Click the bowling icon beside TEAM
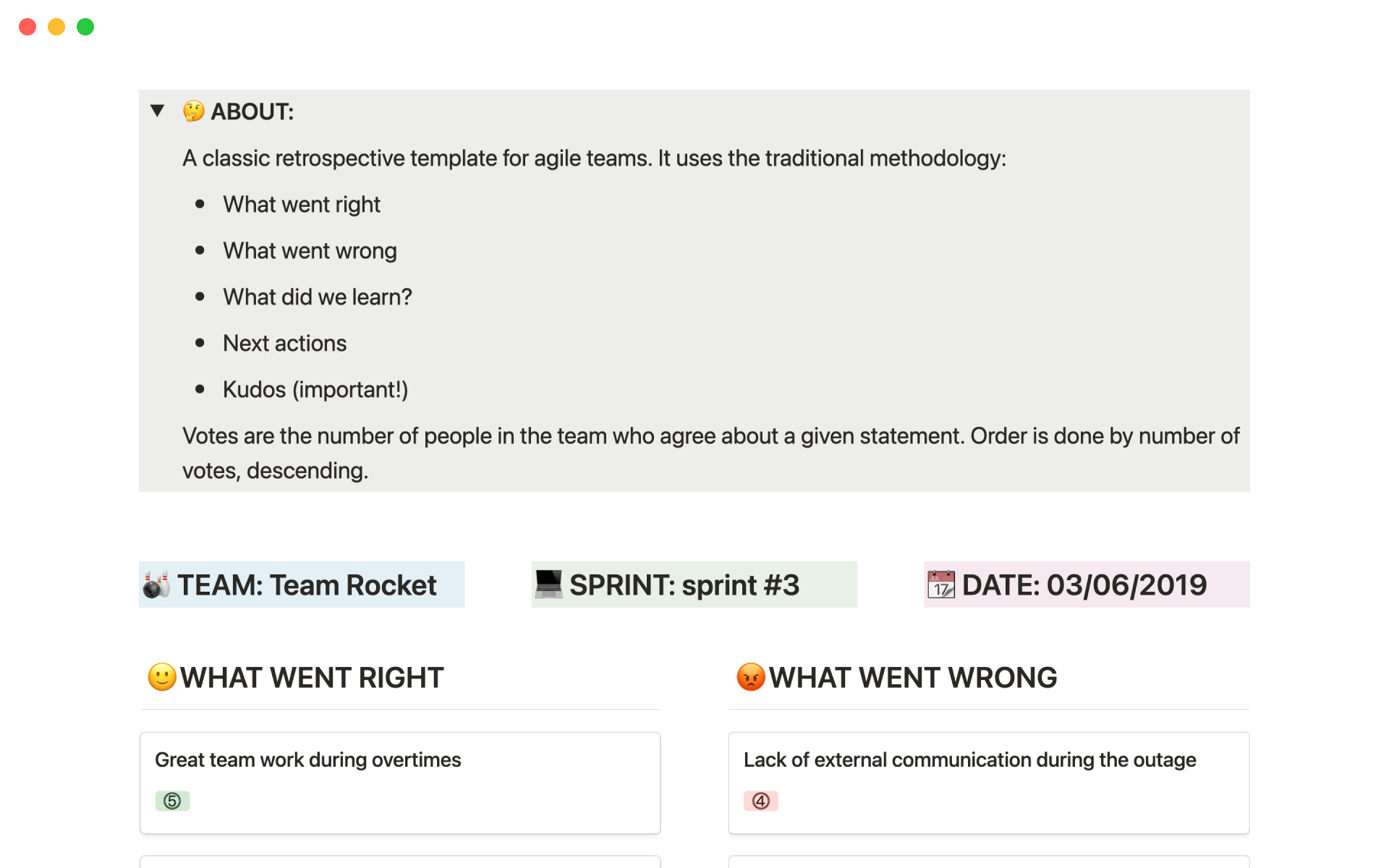 pyautogui.click(x=156, y=584)
